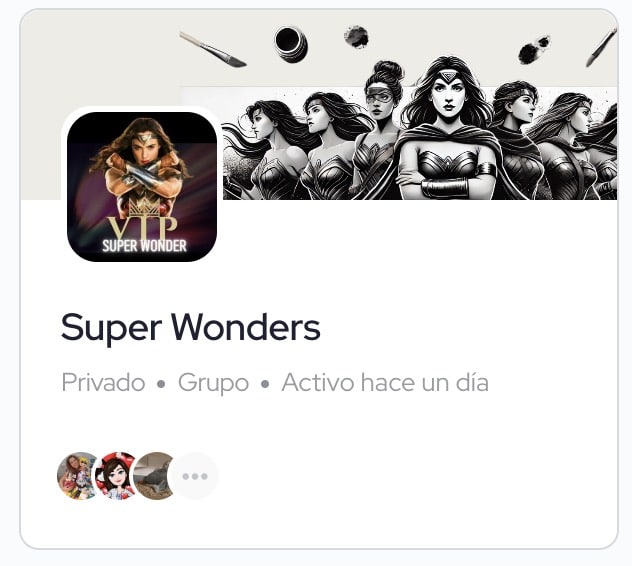Click the Grupo type label

pos(213,383)
